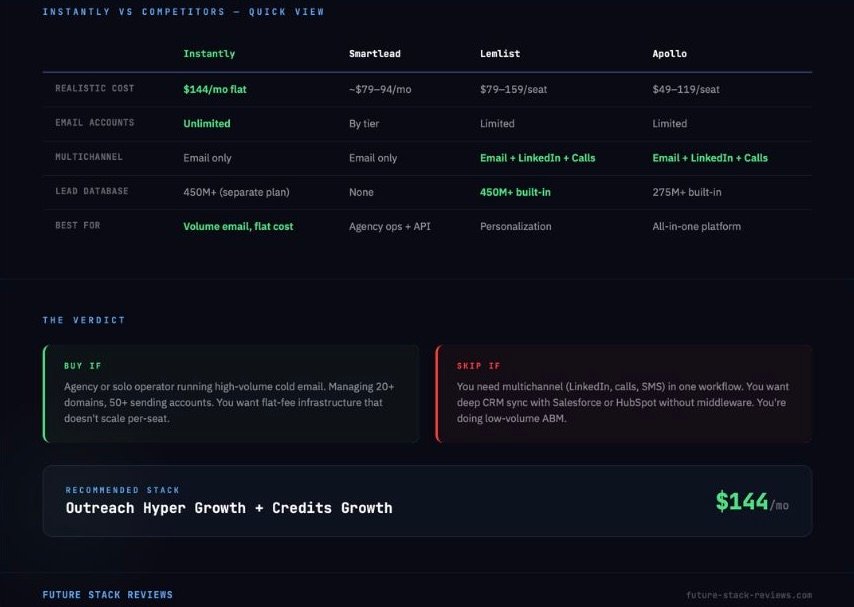Open the REALISTIC COST row label
This screenshot has width=854, height=607.
tap(94, 89)
